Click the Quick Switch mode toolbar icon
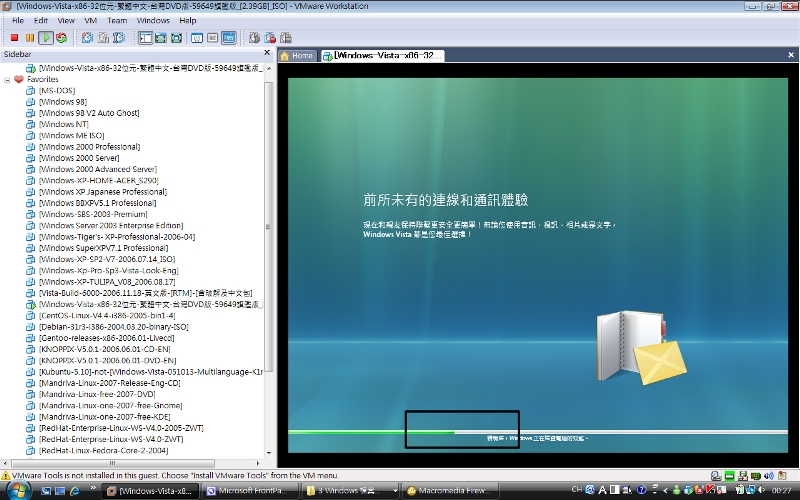The image size is (800, 500). (161, 38)
